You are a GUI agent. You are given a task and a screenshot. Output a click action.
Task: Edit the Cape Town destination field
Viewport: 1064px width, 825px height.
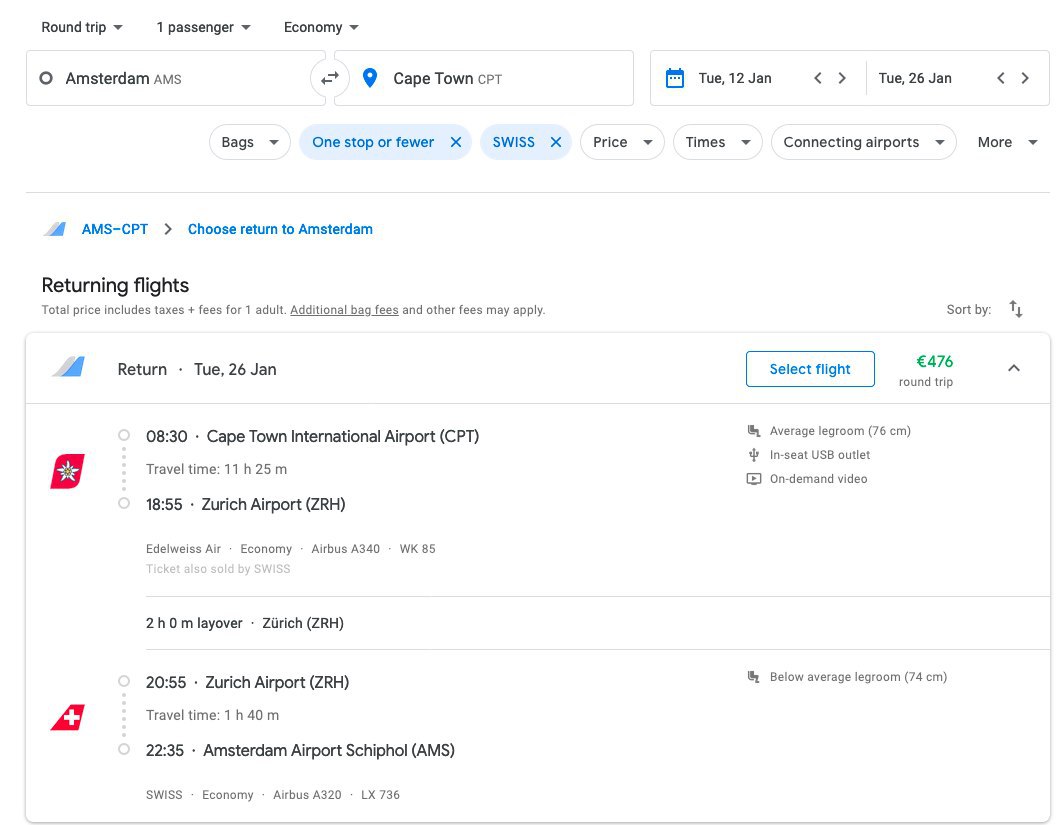point(484,78)
